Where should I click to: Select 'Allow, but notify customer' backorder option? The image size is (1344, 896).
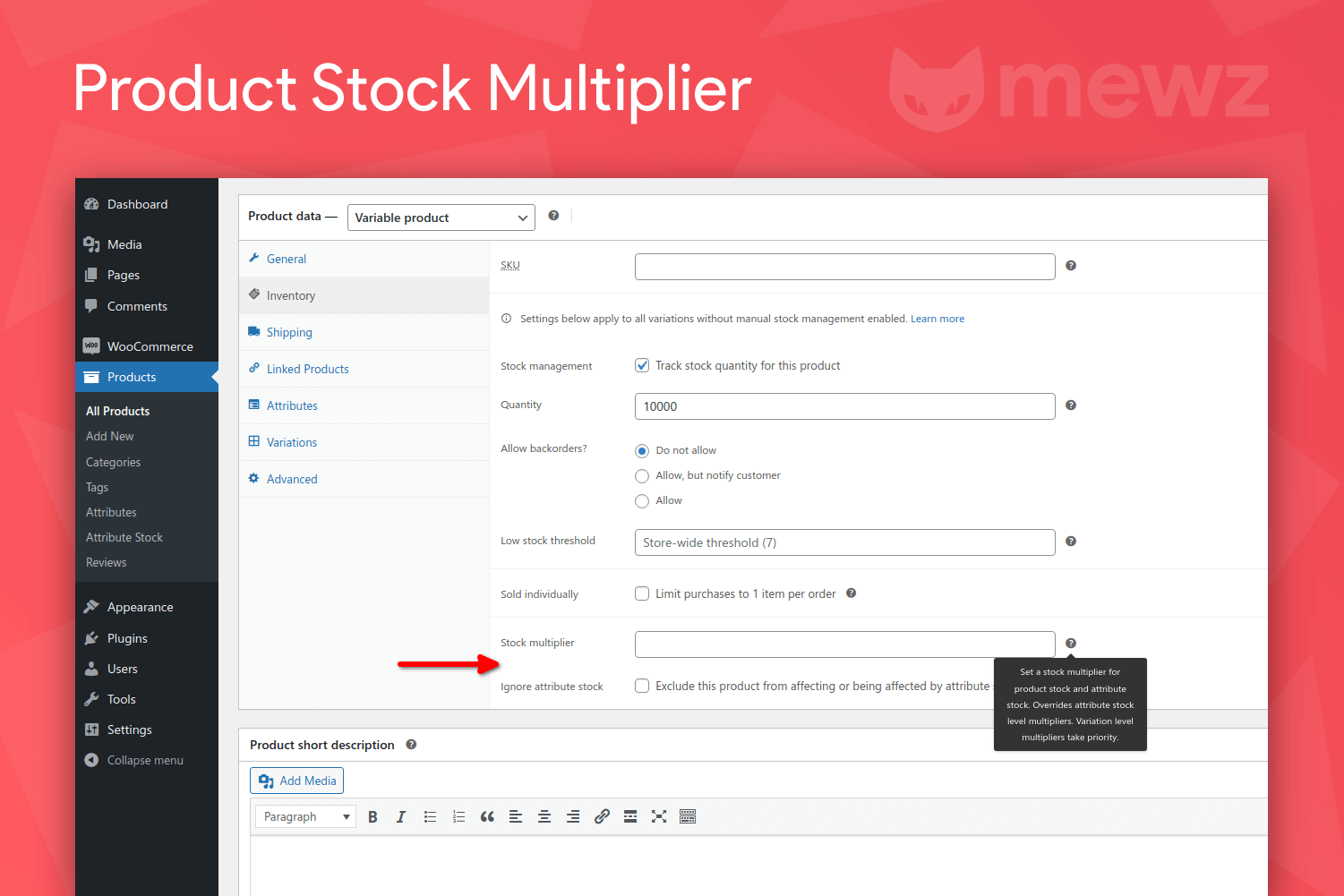642,476
